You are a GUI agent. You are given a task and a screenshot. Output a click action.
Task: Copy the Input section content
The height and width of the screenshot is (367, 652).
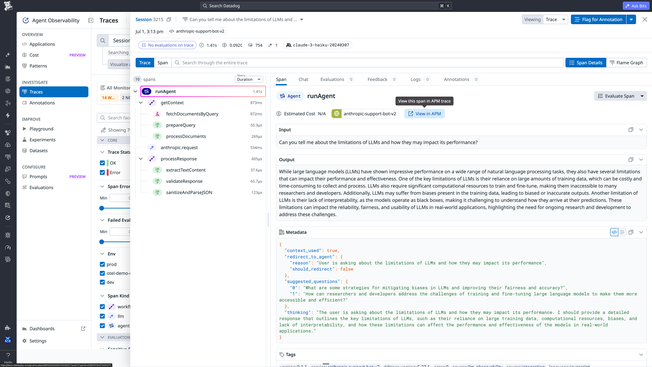[630, 130]
